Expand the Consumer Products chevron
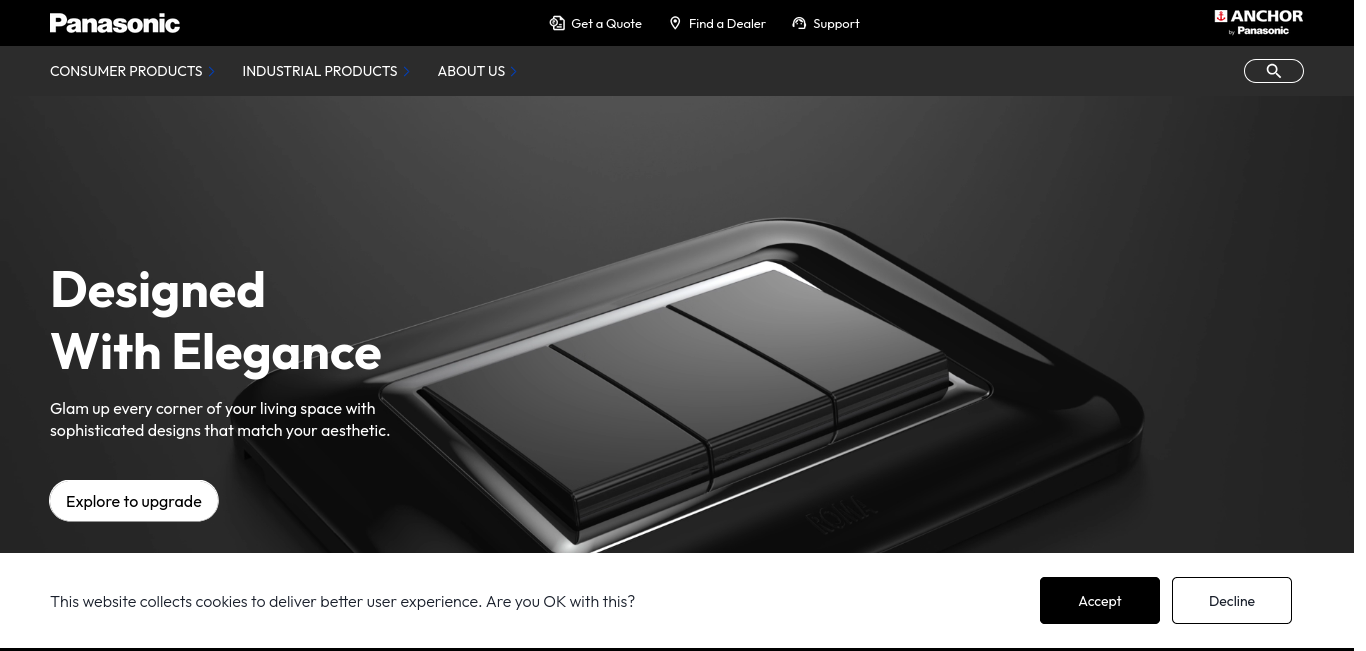1366x651 pixels. click(x=212, y=71)
